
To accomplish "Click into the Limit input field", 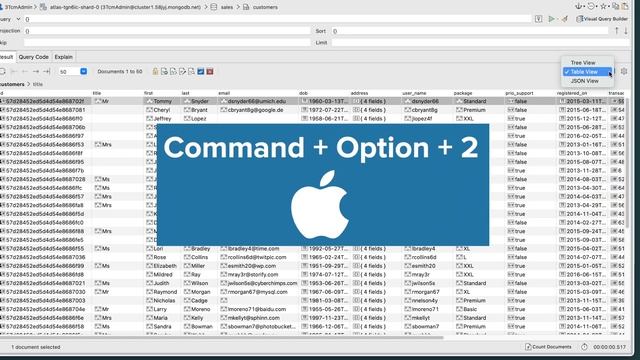I will coord(480,42).
